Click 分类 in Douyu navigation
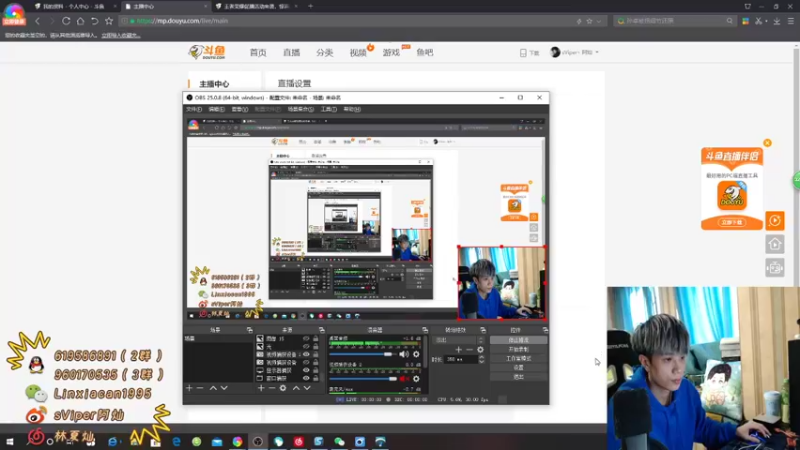Viewport: 800px width, 450px height. [x=324, y=53]
